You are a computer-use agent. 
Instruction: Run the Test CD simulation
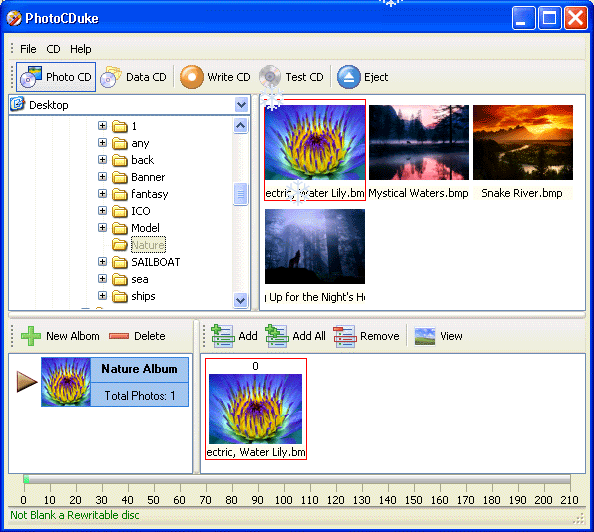click(x=291, y=77)
